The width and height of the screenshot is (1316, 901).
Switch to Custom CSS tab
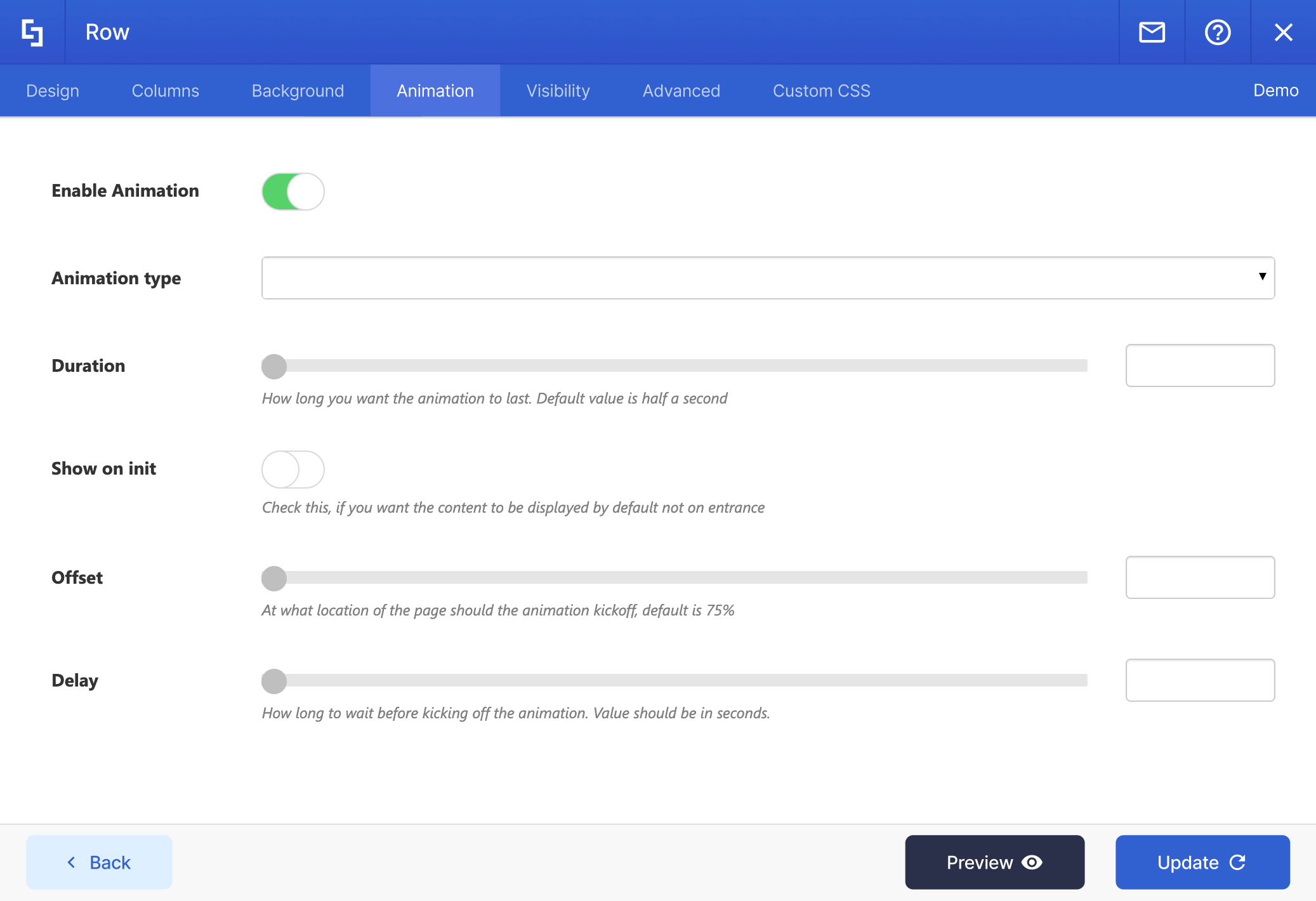click(x=821, y=91)
